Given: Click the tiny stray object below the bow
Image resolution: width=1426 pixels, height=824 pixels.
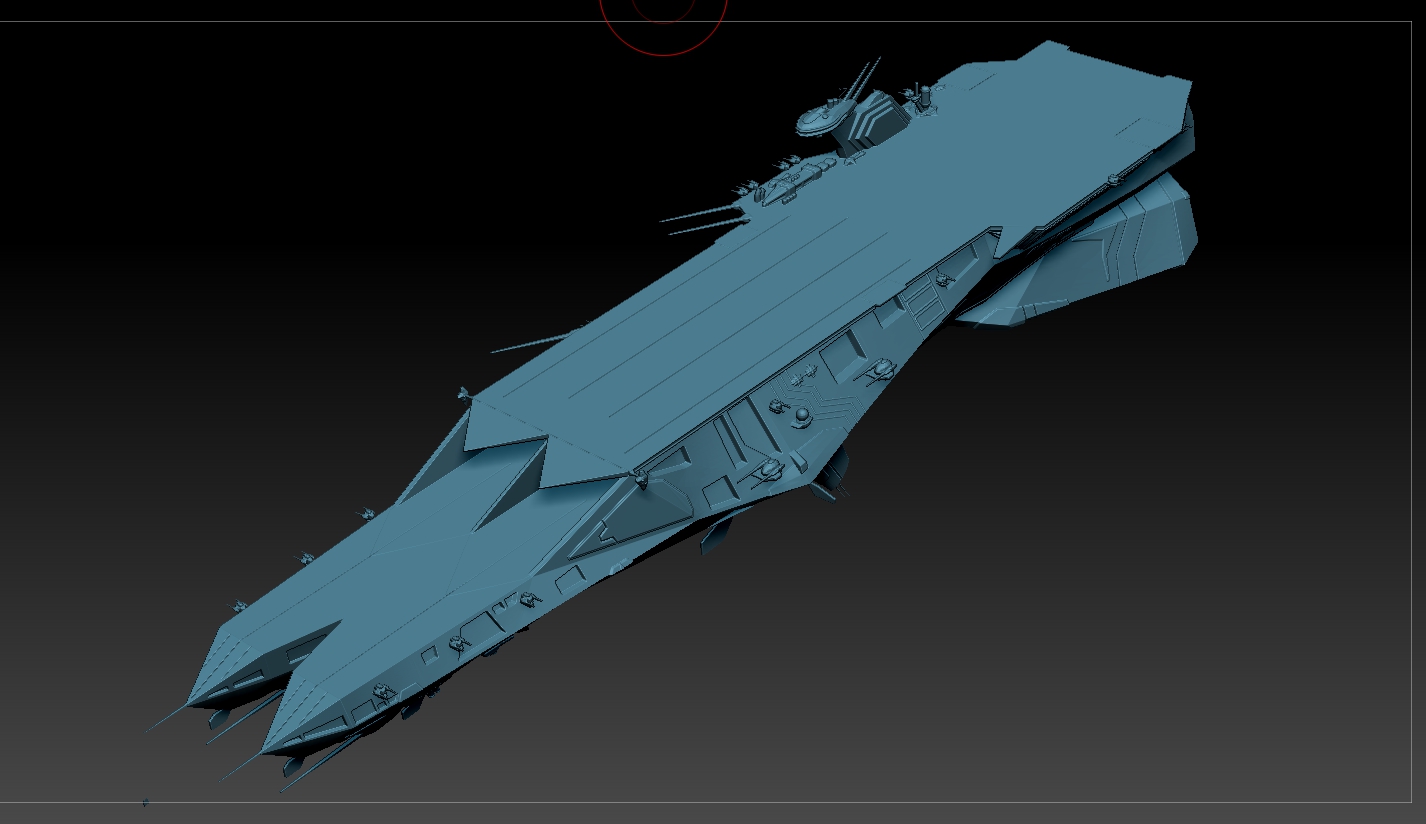Looking at the screenshot, I should click(145, 802).
